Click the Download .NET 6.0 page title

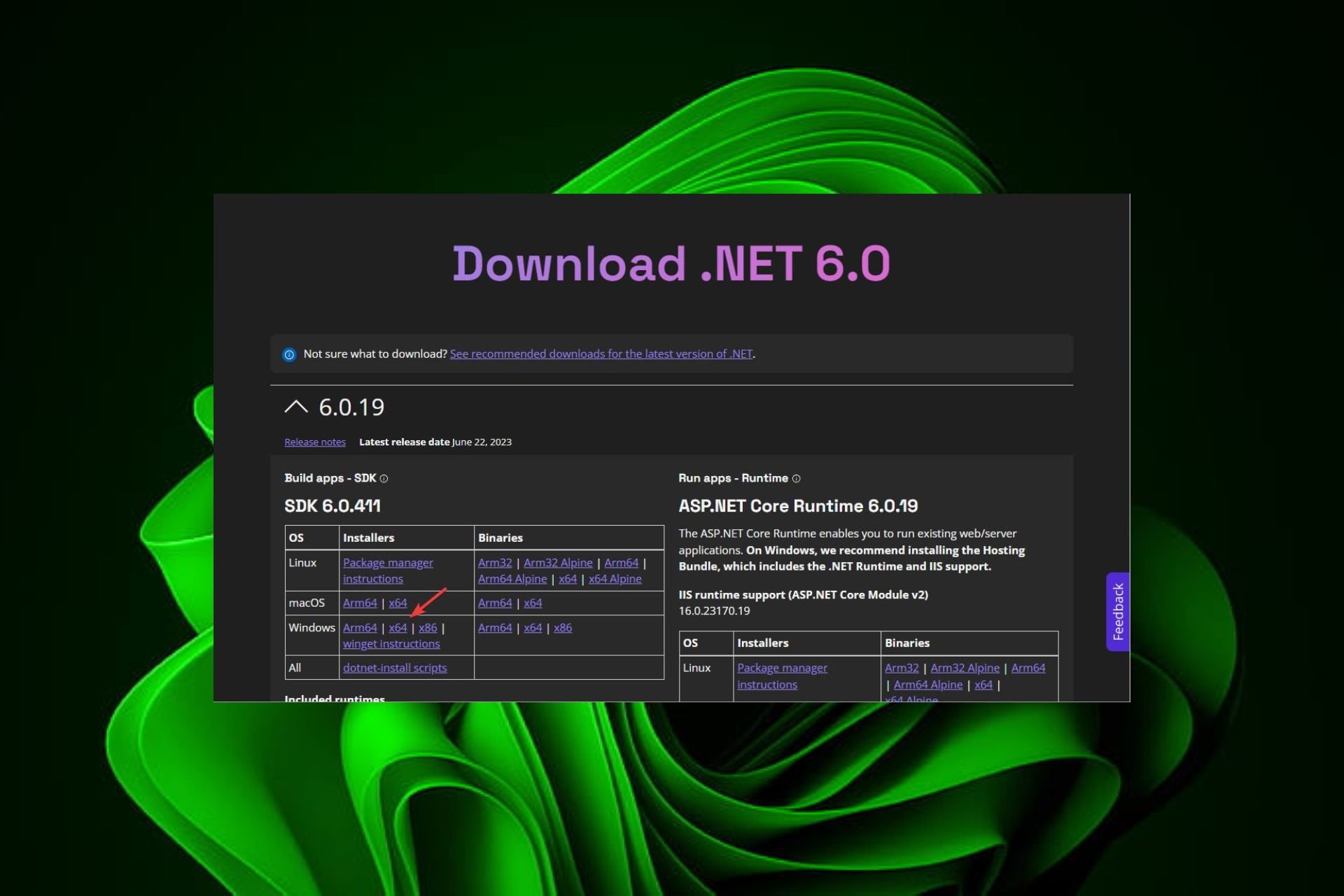(671, 264)
